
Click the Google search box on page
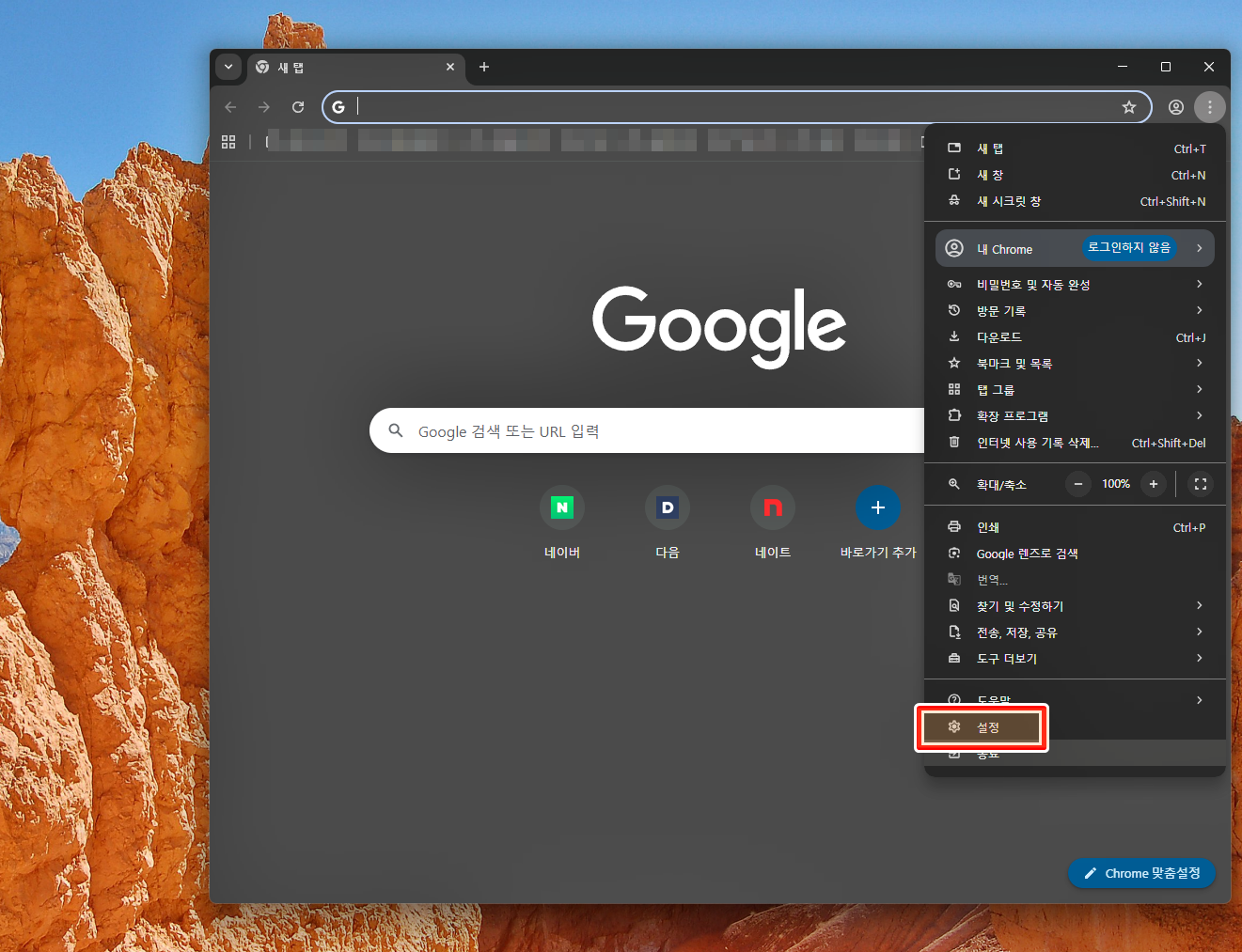[x=649, y=430]
